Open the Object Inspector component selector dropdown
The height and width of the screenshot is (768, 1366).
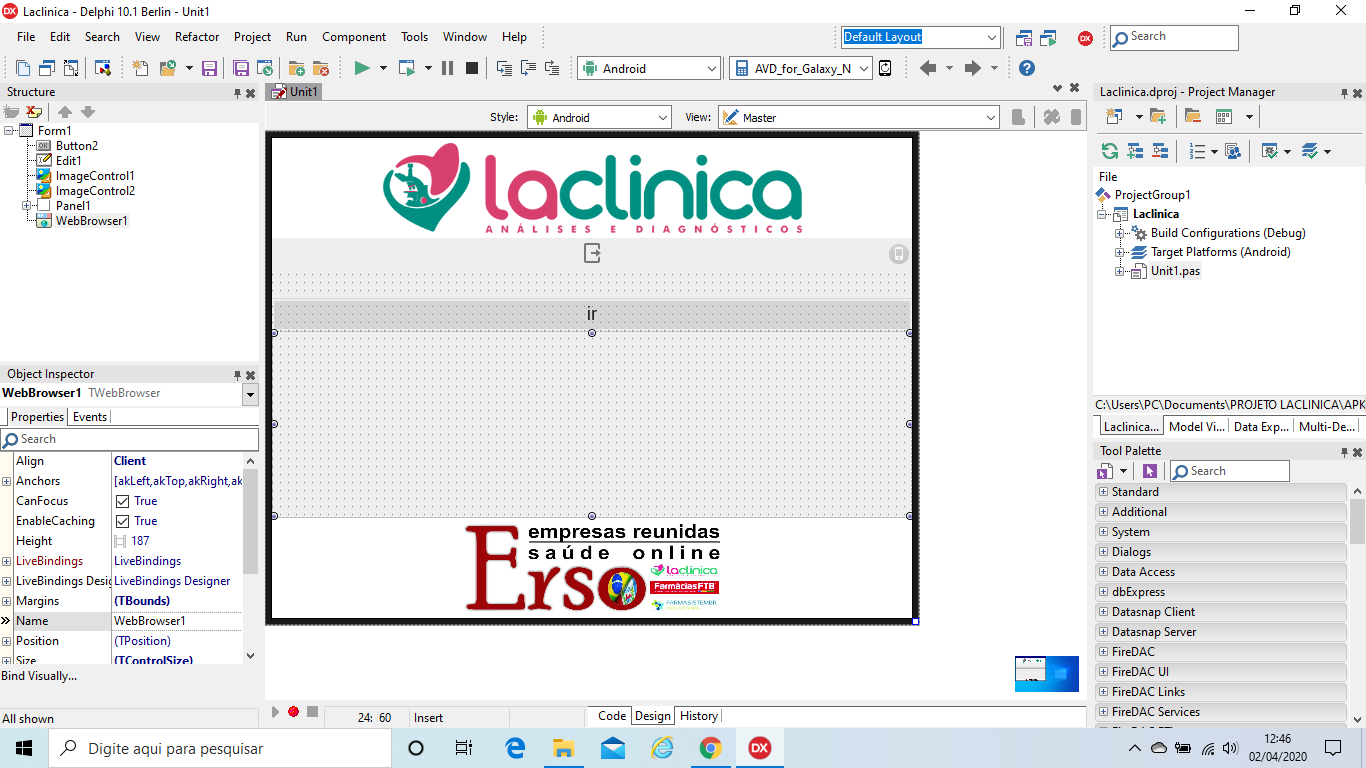(250, 394)
